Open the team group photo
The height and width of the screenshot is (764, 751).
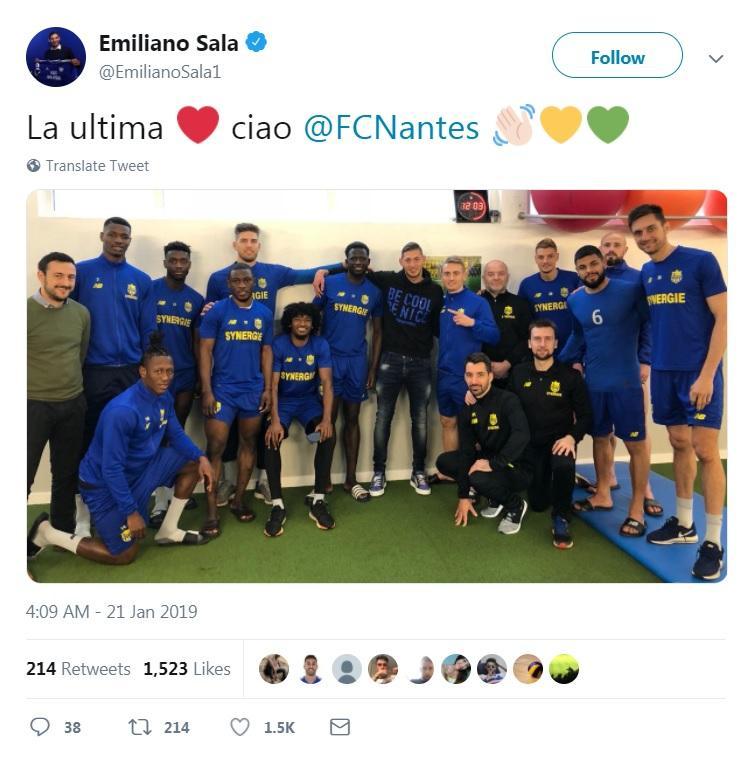click(x=376, y=386)
